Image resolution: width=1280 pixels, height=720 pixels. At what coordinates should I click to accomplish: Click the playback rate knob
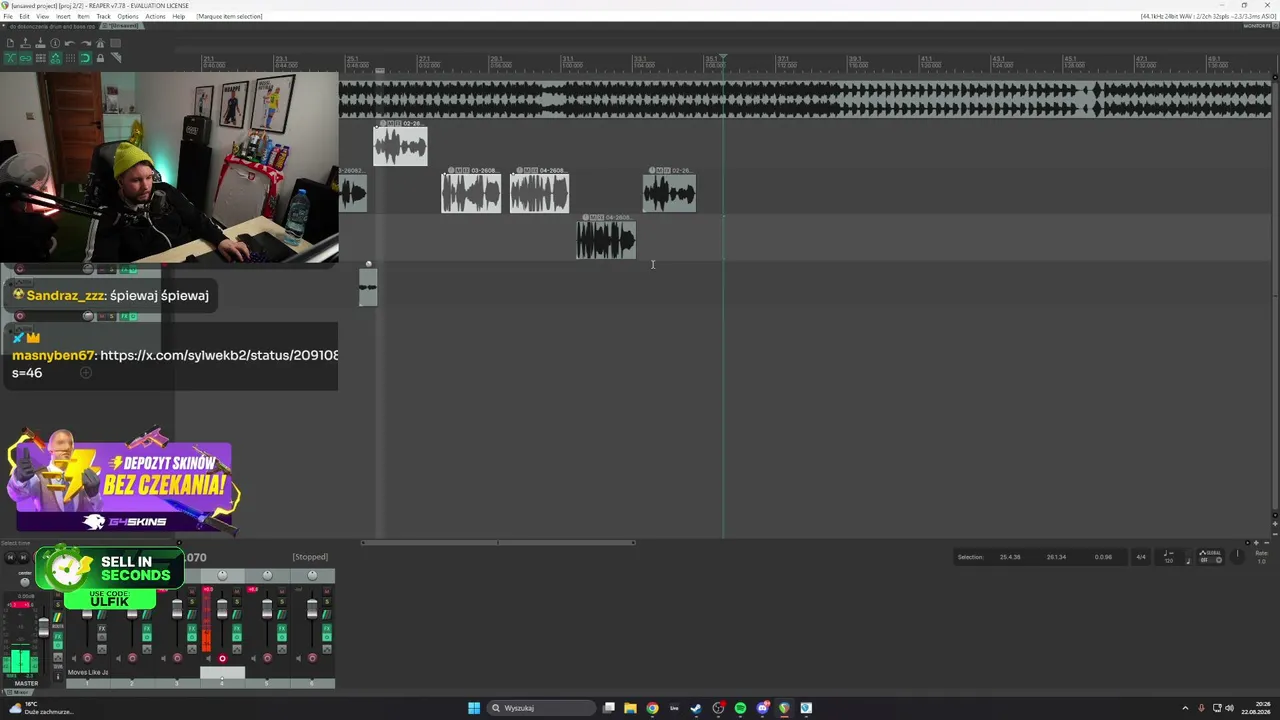pyautogui.click(x=1237, y=554)
